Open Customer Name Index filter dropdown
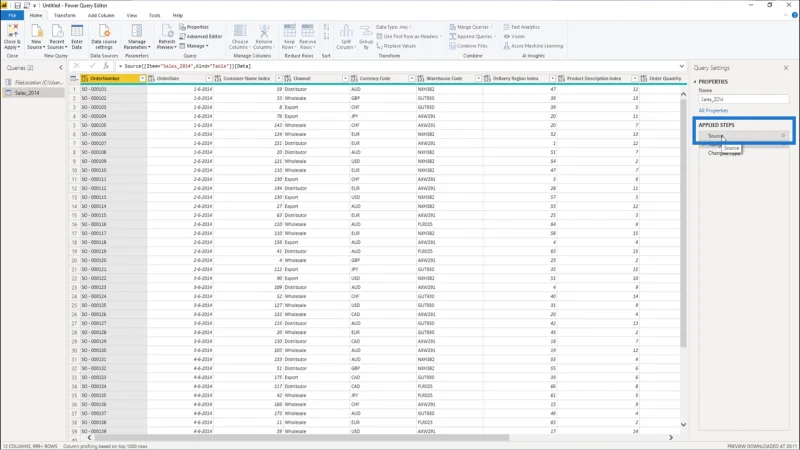Viewport: 800px width, 450px height. tap(279, 79)
